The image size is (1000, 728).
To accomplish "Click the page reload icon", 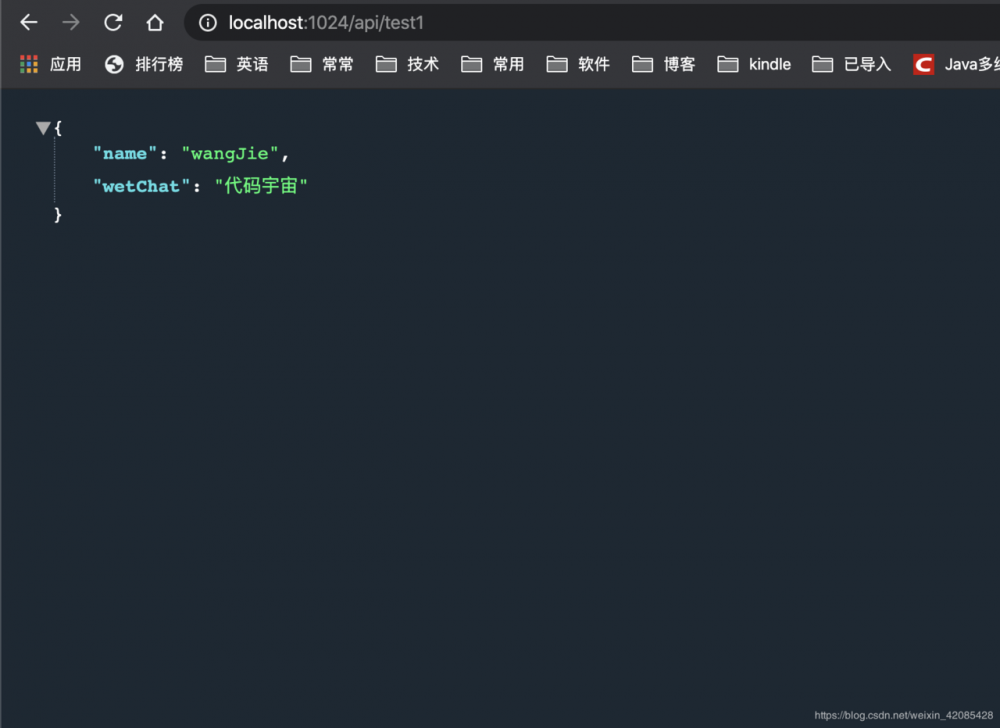I will [113, 22].
